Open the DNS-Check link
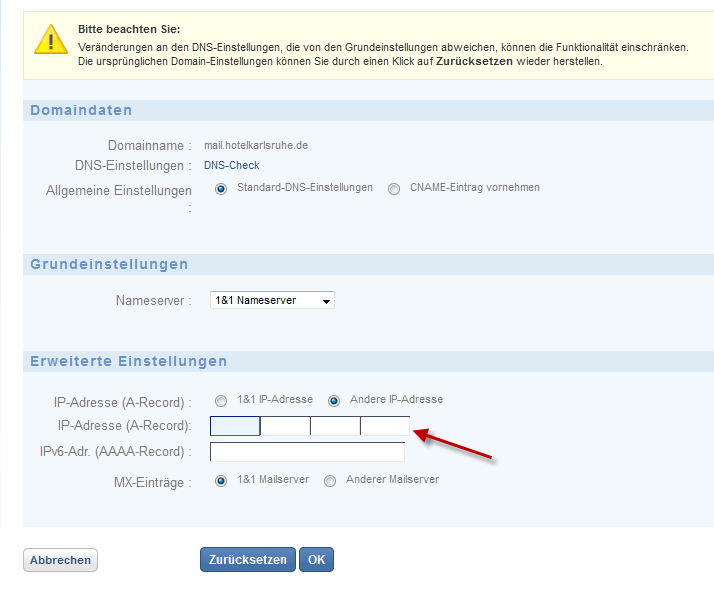 pos(231,166)
